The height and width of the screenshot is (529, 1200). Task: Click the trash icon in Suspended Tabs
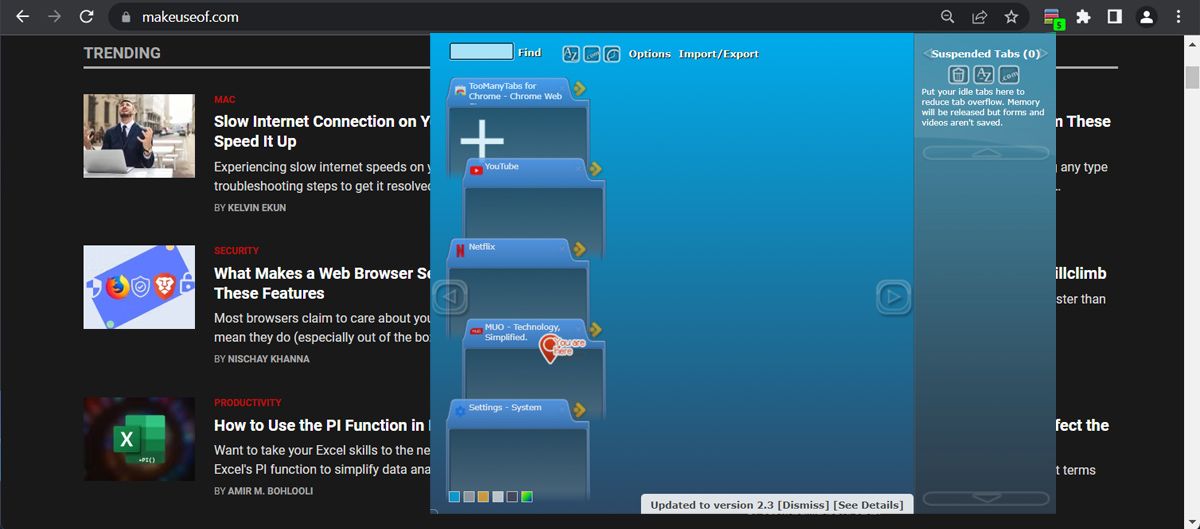click(958, 75)
